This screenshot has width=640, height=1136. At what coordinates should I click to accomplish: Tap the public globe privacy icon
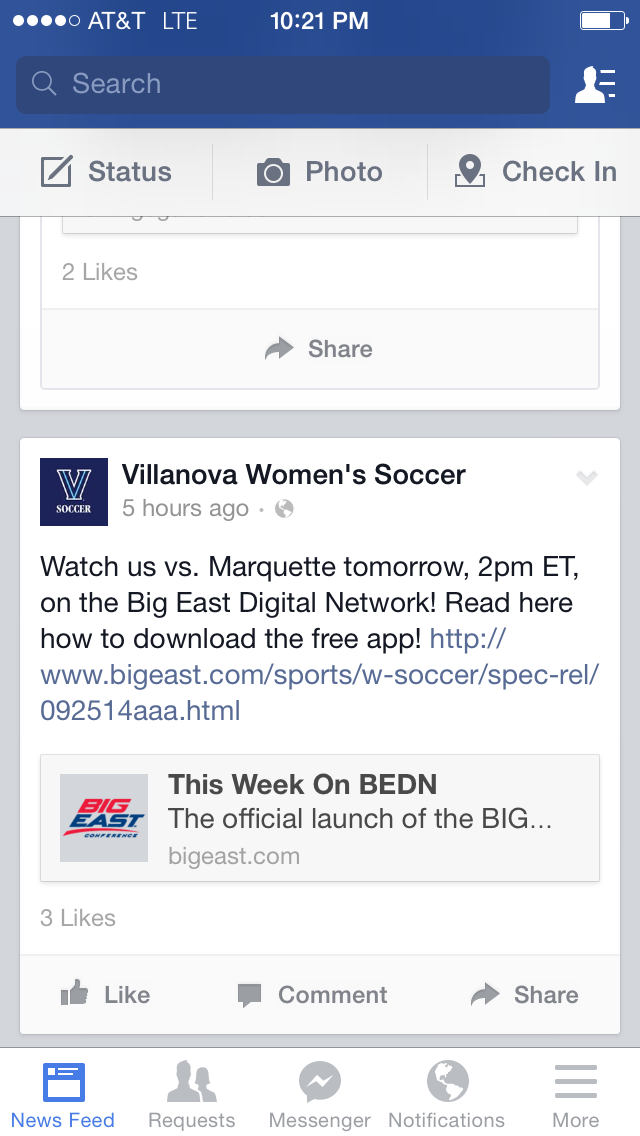point(284,509)
